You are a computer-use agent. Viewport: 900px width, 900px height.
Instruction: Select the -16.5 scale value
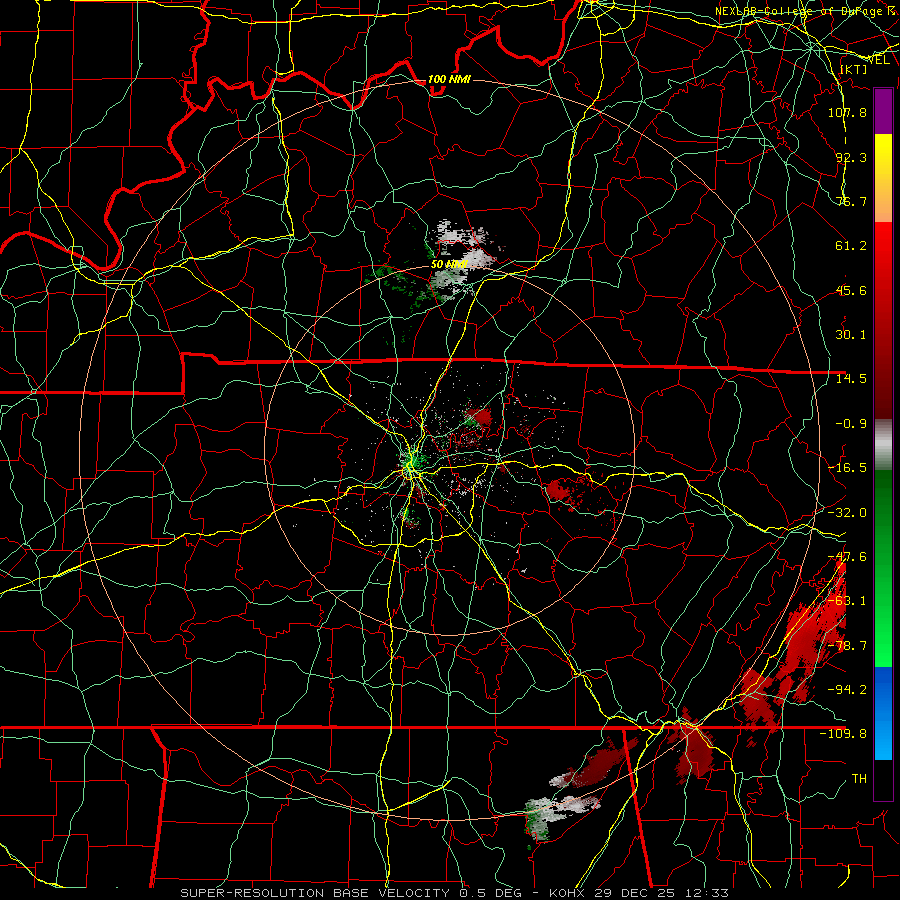pyautogui.click(x=847, y=468)
